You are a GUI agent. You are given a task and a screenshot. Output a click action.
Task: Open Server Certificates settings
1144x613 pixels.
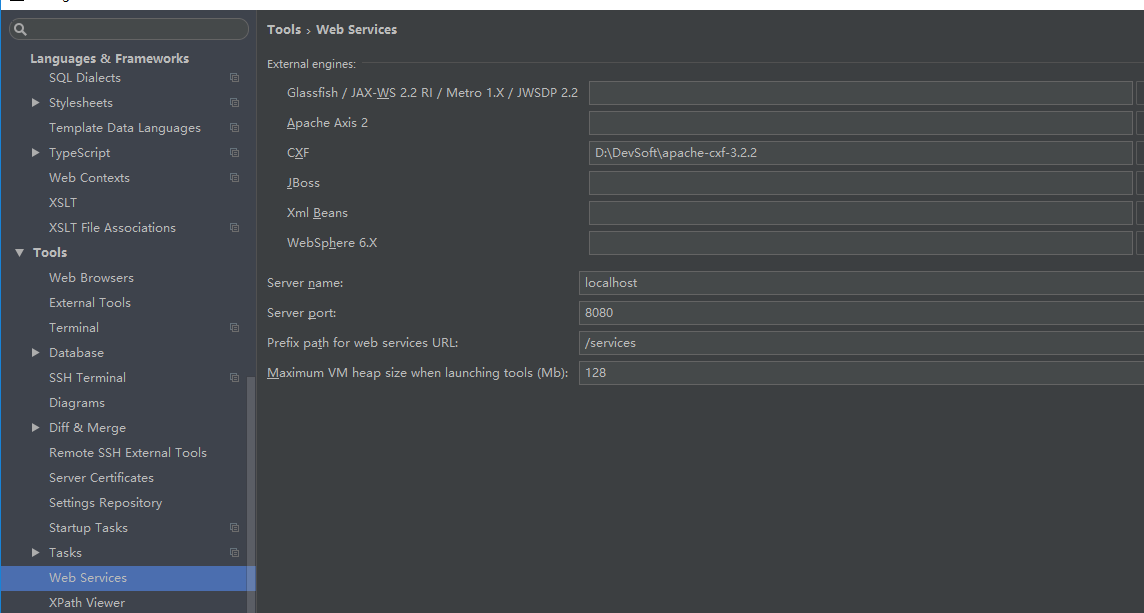pyautogui.click(x=101, y=478)
